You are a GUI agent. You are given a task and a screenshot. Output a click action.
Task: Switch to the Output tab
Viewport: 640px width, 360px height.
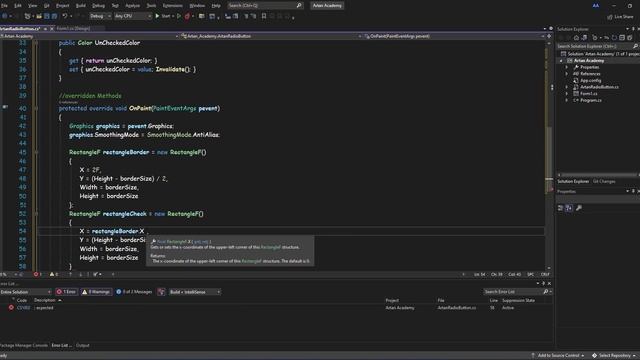pos(82,345)
